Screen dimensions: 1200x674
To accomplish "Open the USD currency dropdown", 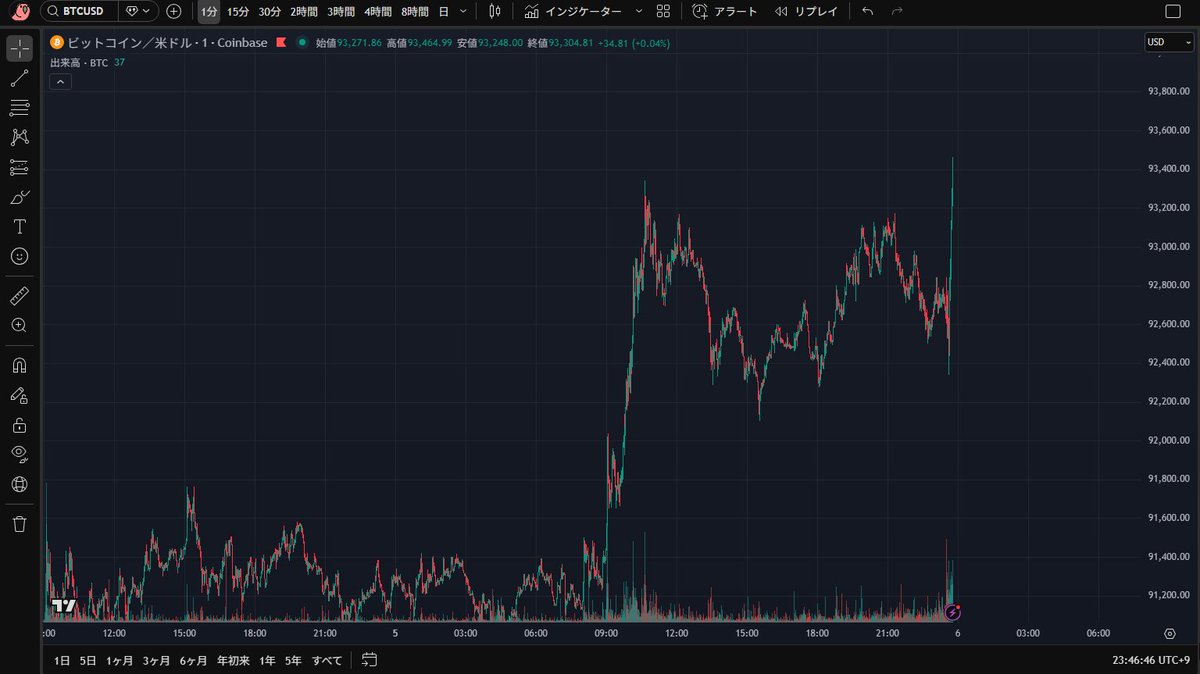I will click(x=1168, y=42).
